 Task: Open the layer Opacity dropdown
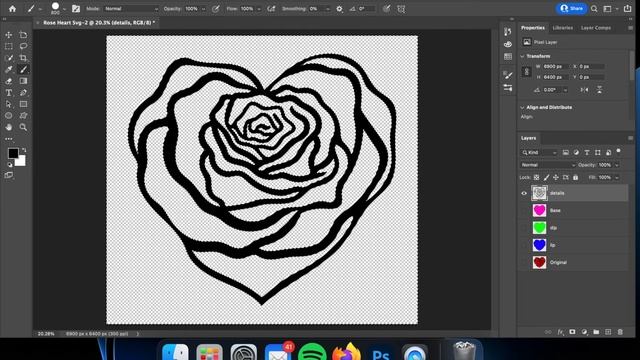click(617, 165)
